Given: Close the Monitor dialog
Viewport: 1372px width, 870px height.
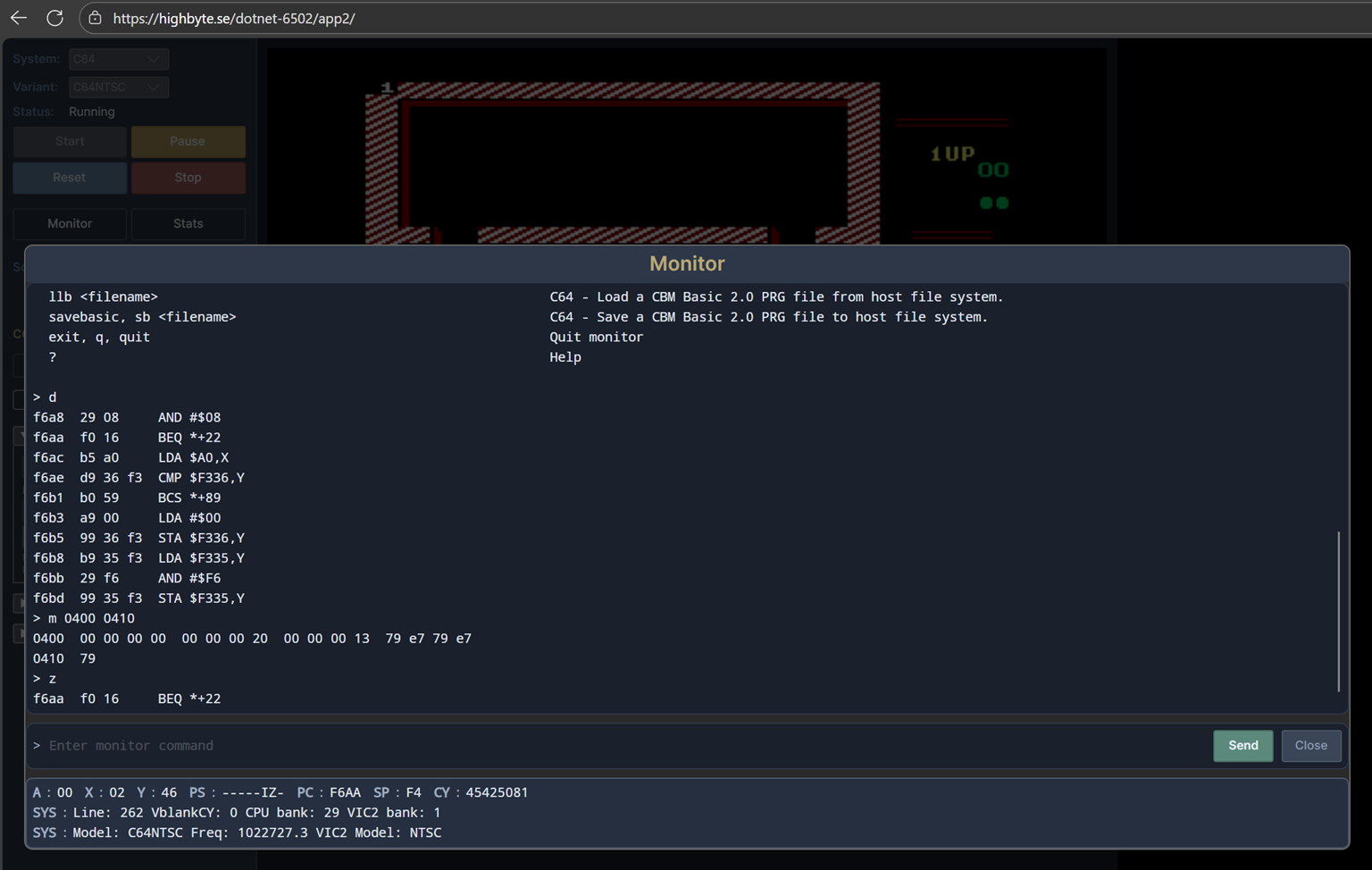Looking at the screenshot, I should pyautogui.click(x=1310, y=746).
